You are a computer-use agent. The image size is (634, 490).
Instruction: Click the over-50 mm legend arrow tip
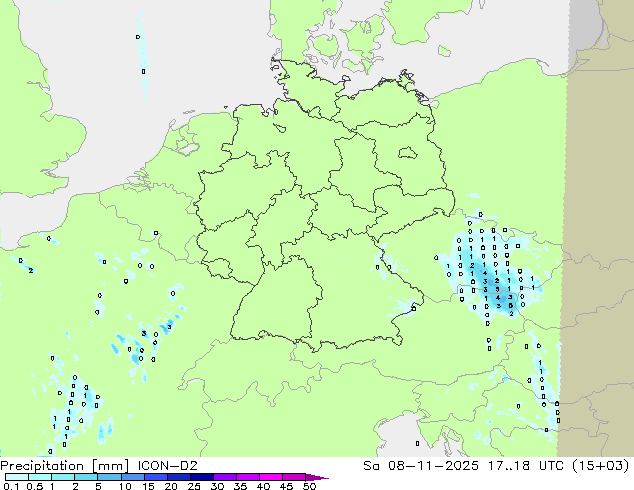(x=317, y=477)
